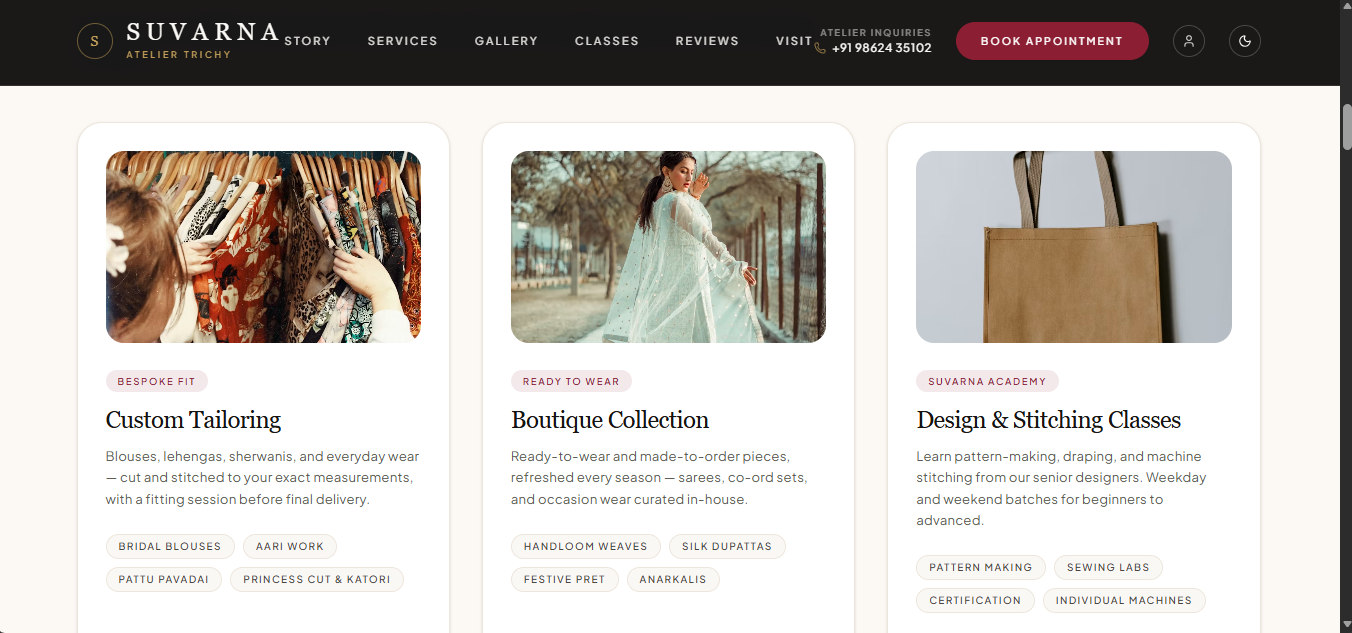
Task: Go to Visit in navigation
Action: point(794,41)
